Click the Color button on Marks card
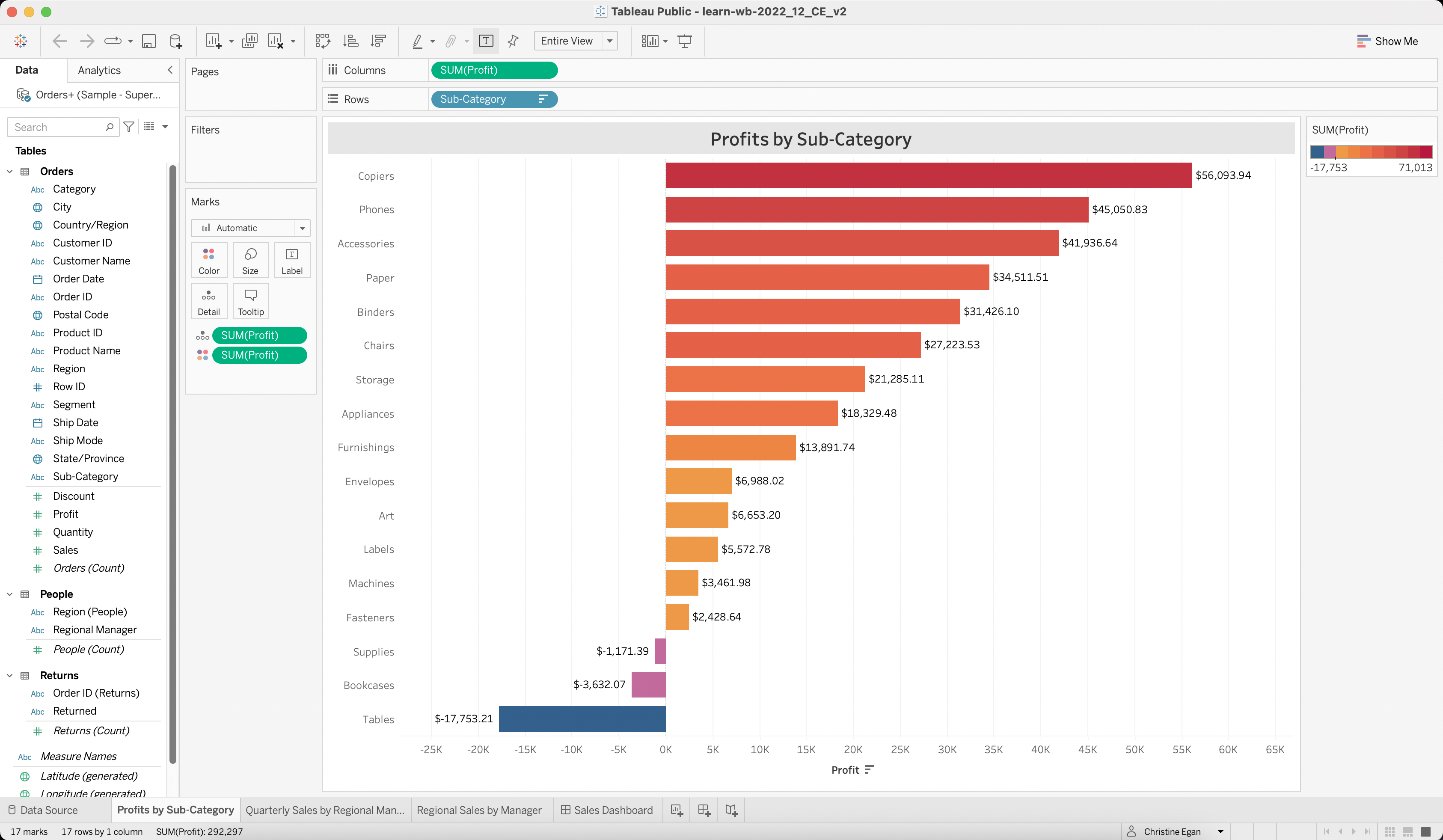This screenshot has height=840, width=1443. pyautogui.click(x=208, y=261)
